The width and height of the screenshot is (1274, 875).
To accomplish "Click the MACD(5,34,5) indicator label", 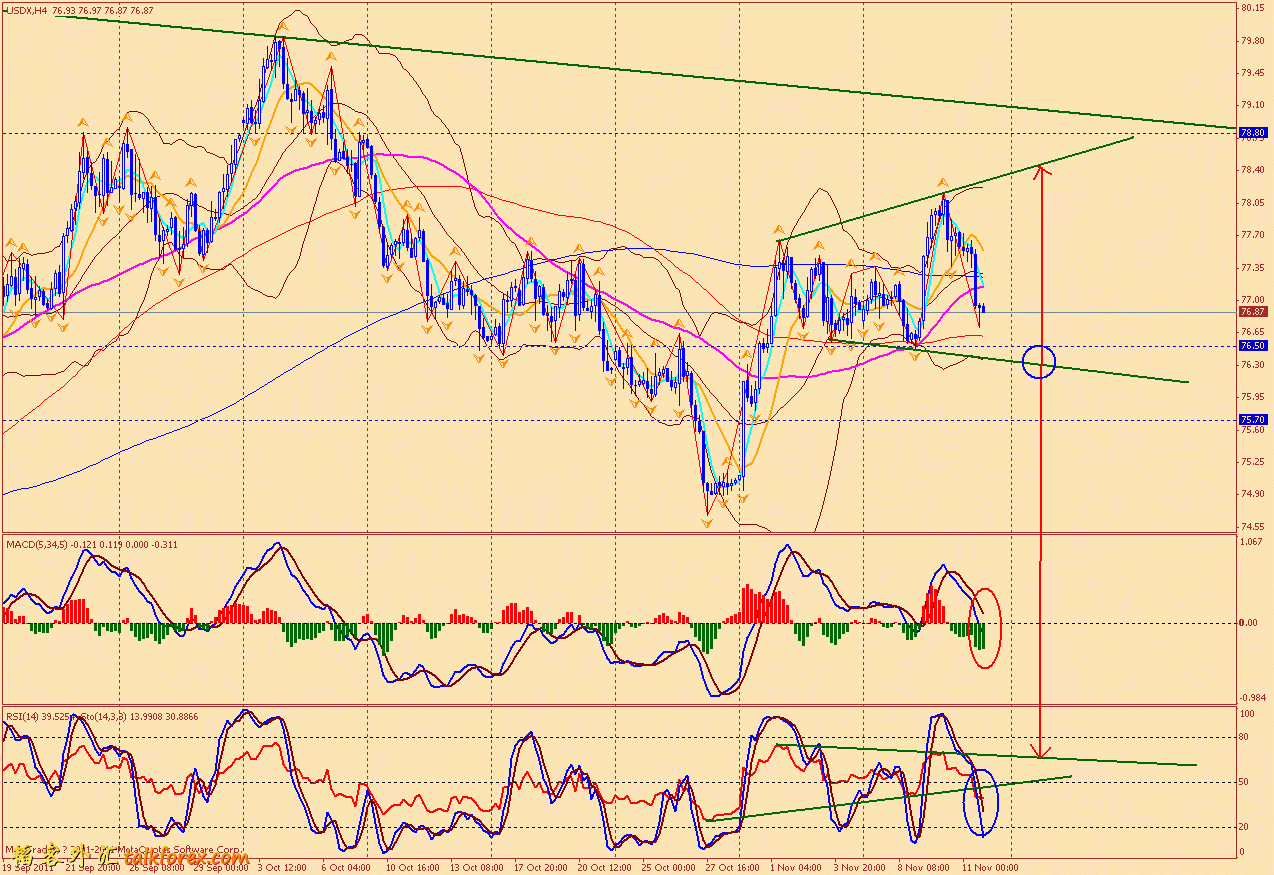I will (x=38, y=544).
